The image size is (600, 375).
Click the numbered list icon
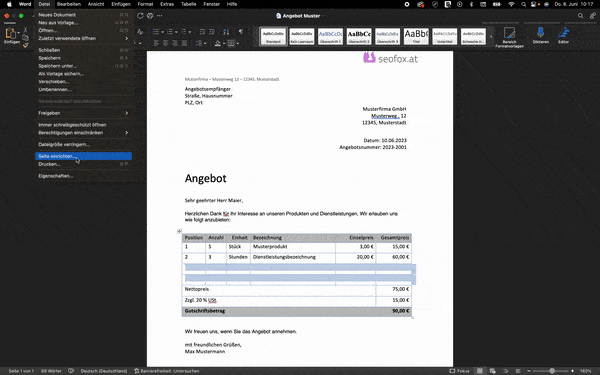point(170,32)
